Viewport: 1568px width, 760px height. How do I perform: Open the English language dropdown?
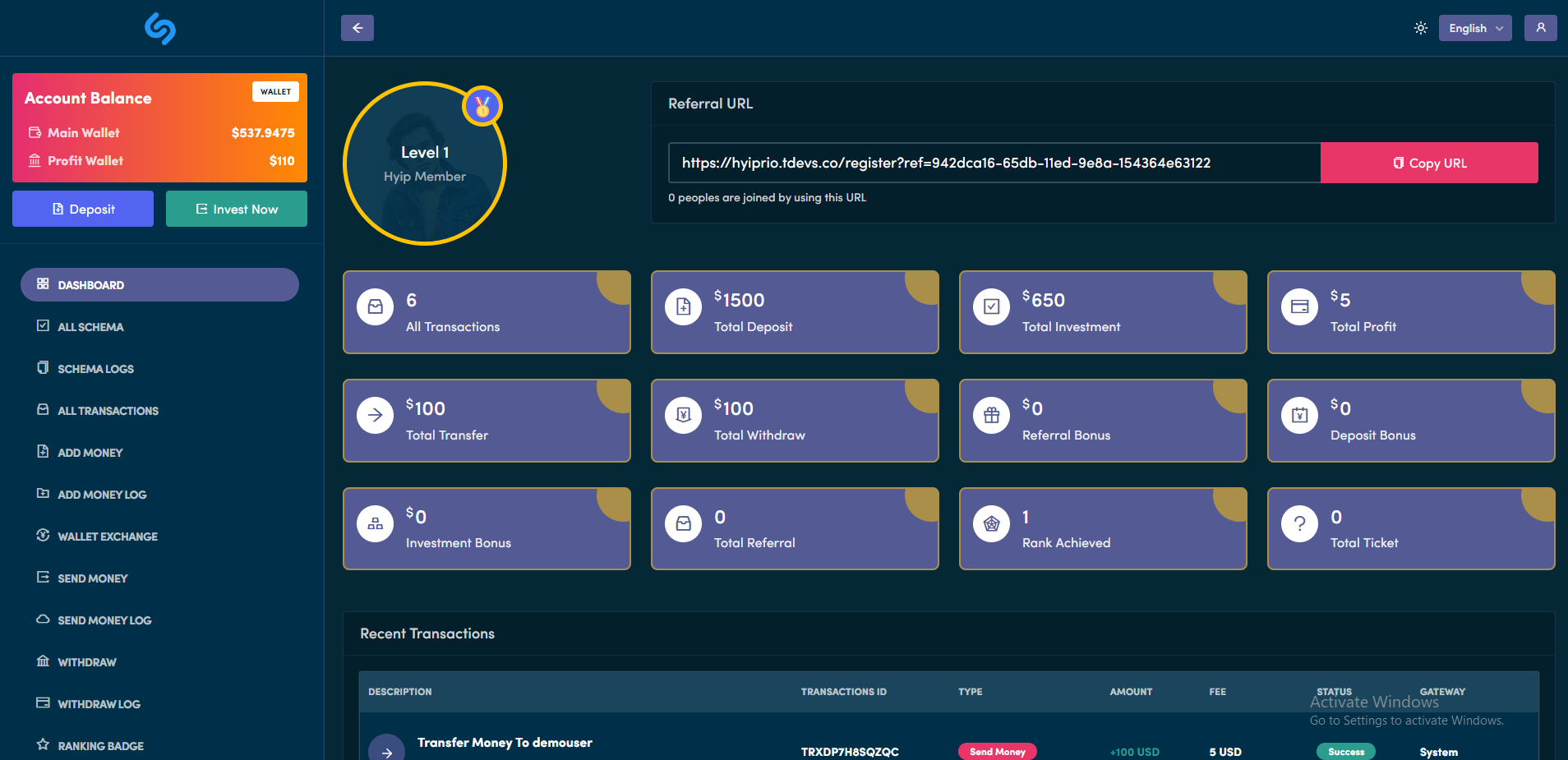(x=1474, y=28)
